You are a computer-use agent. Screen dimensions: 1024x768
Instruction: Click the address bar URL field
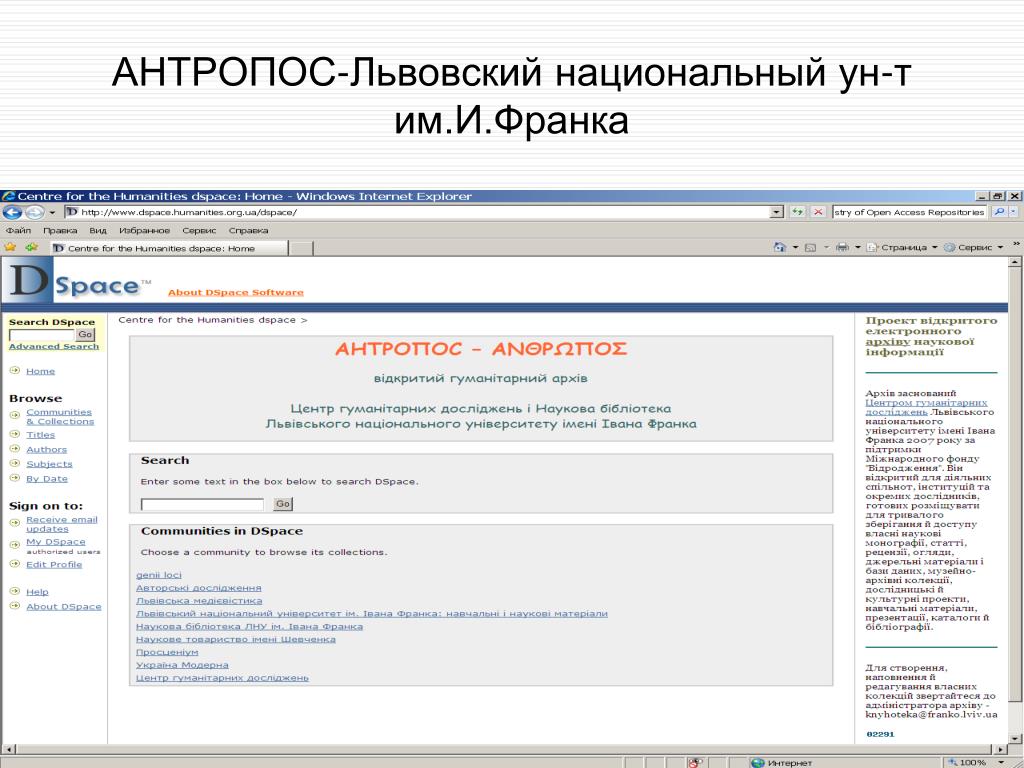click(x=418, y=212)
